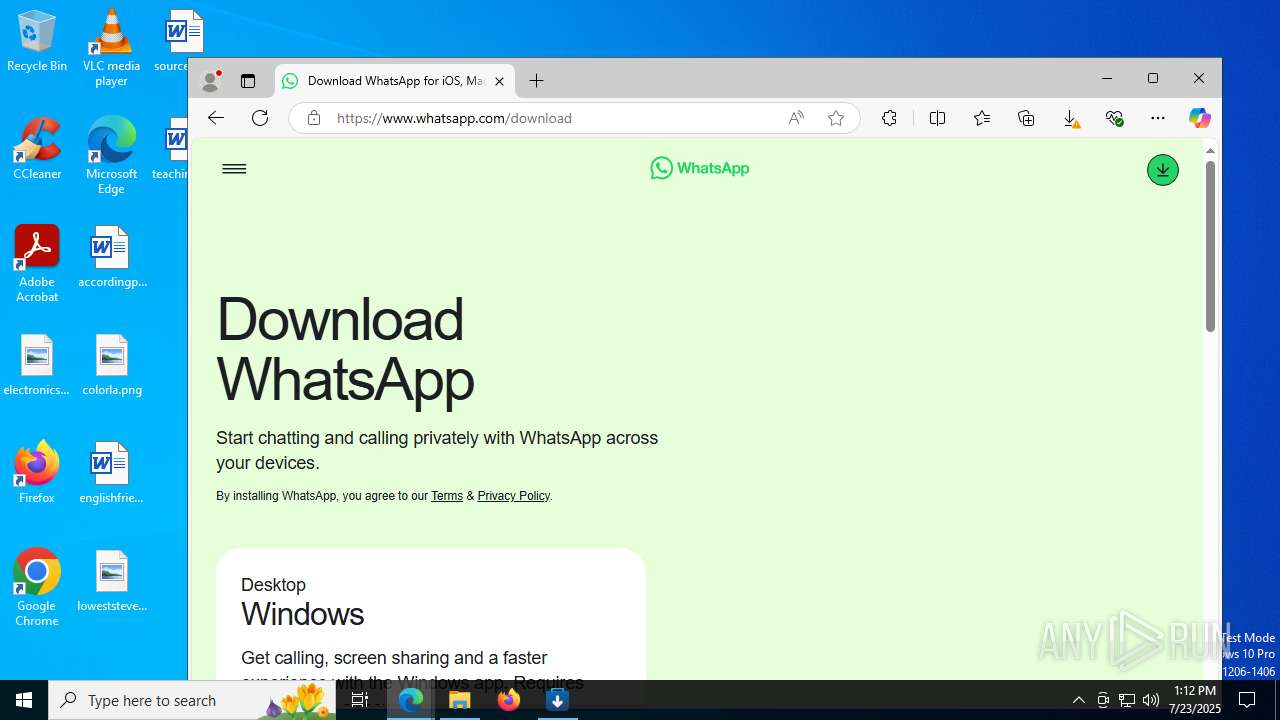Select Firefox desktop shortcut
Image resolution: width=1280 pixels, height=720 pixels.
pyautogui.click(x=37, y=473)
